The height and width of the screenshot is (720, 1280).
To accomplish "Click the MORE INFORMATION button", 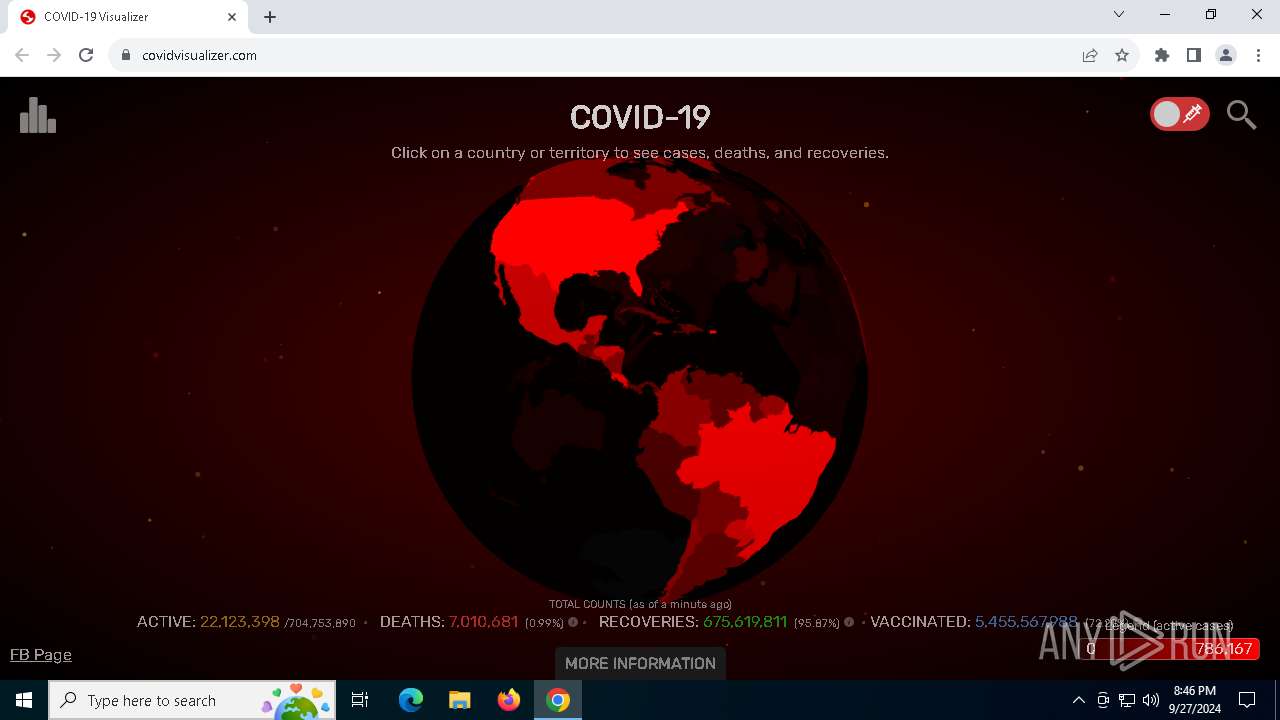I will pos(640,663).
